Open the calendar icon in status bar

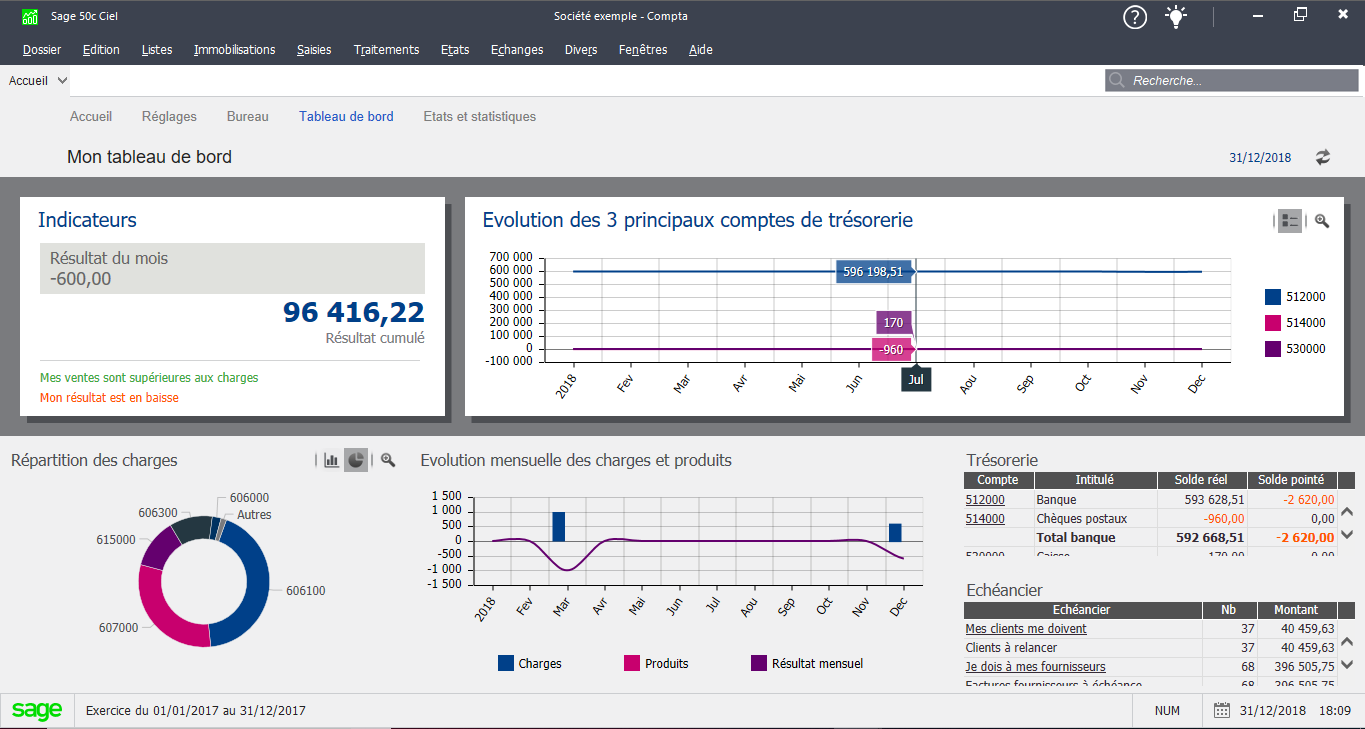tap(1221, 711)
